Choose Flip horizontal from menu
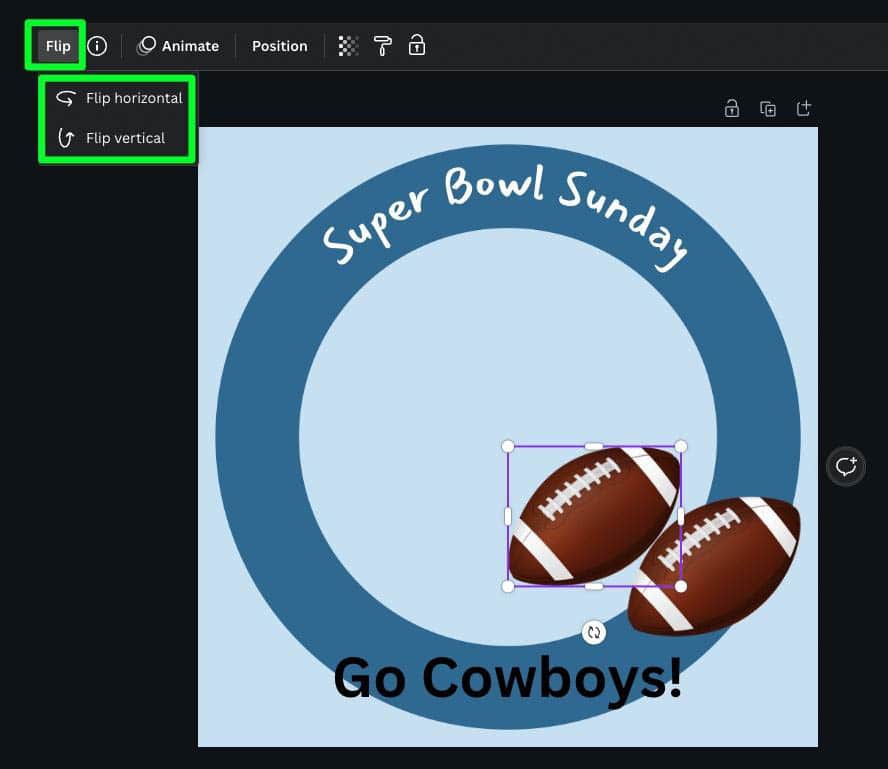 click(x=119, y=98)
